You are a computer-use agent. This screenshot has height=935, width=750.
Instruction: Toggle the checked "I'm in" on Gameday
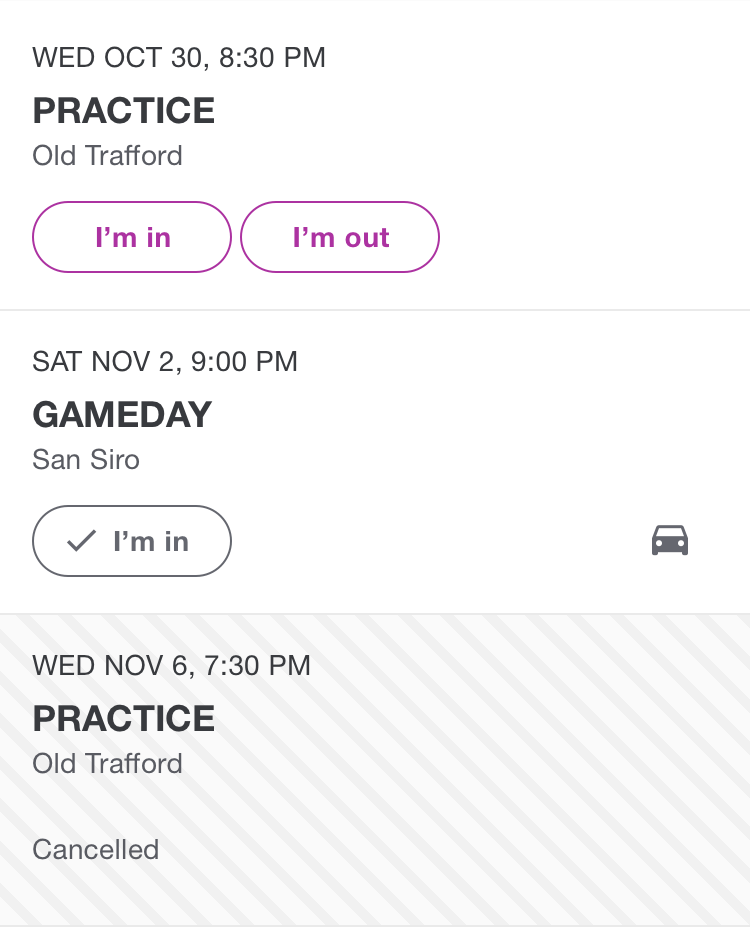[132, 541]
